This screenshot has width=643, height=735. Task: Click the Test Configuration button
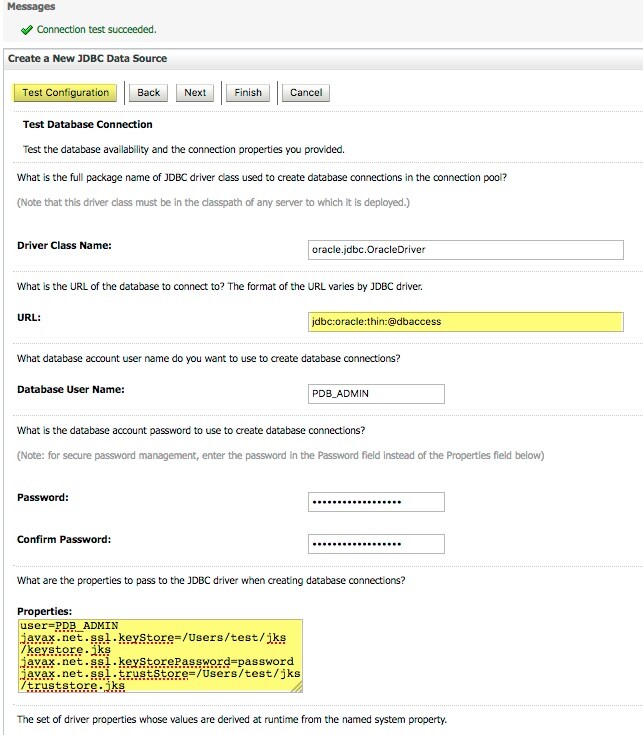[66, 93]
